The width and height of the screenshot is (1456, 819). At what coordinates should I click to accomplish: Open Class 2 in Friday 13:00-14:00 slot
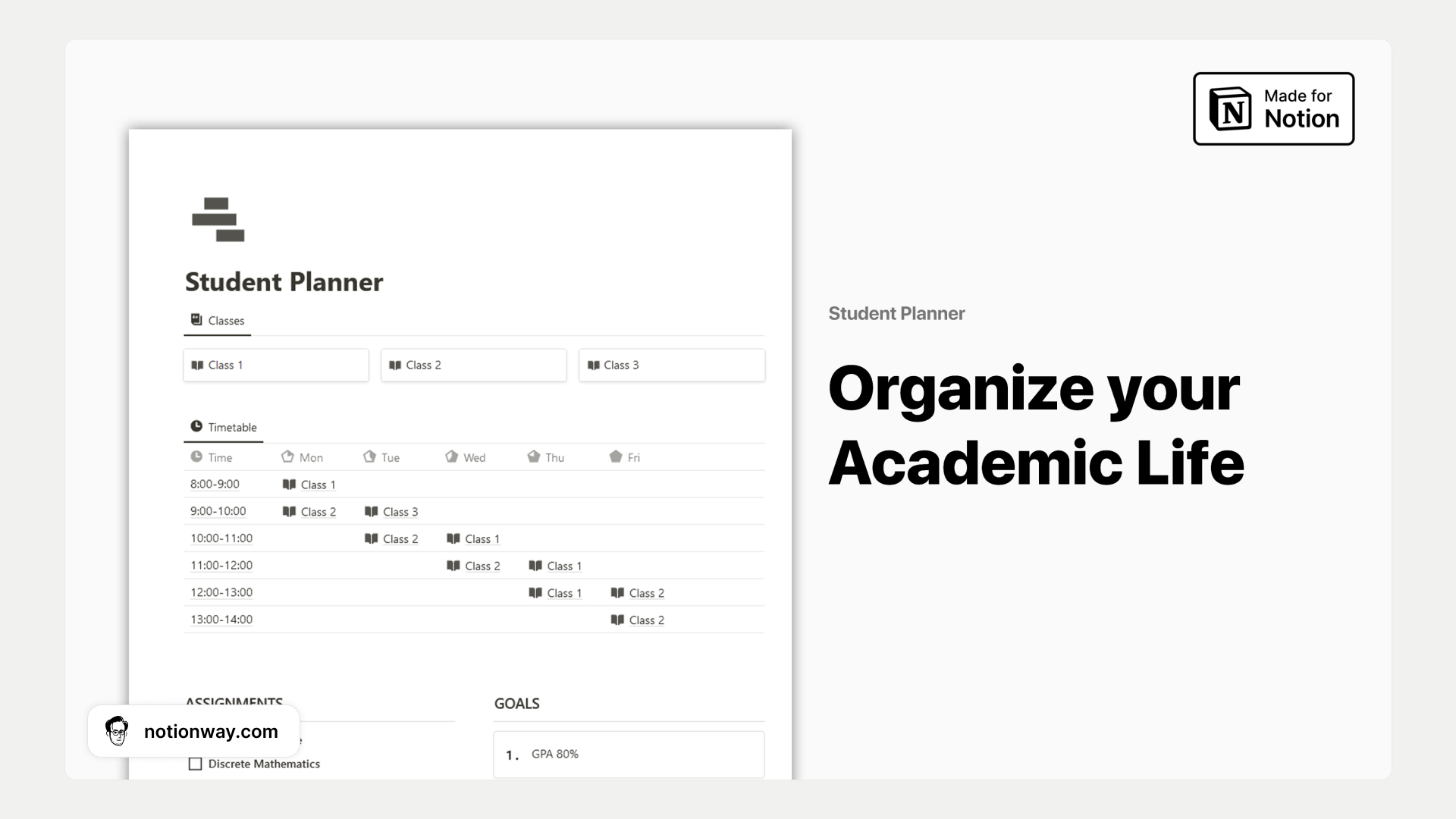point(638,620)
